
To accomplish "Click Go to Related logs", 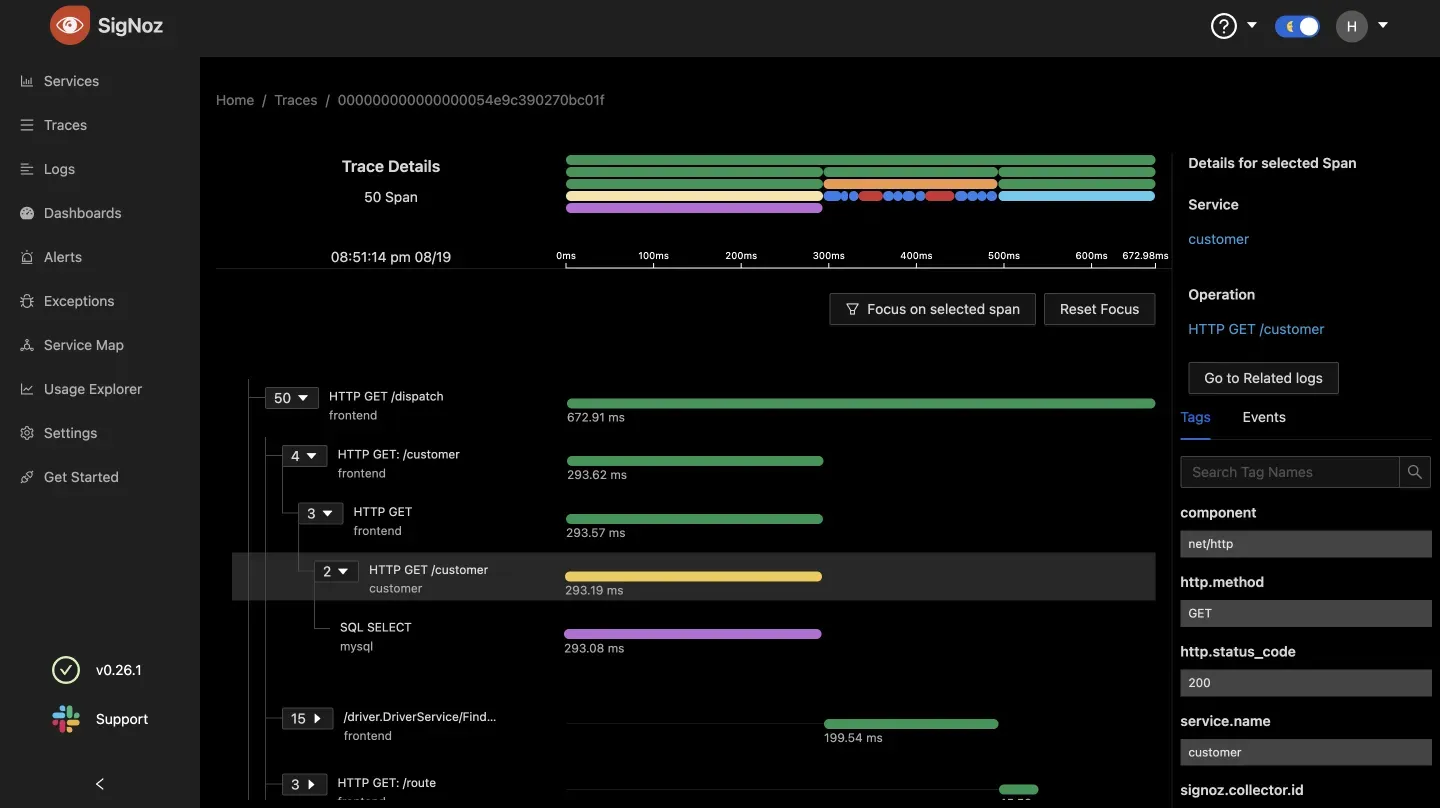I will (x=1262, y=377).
